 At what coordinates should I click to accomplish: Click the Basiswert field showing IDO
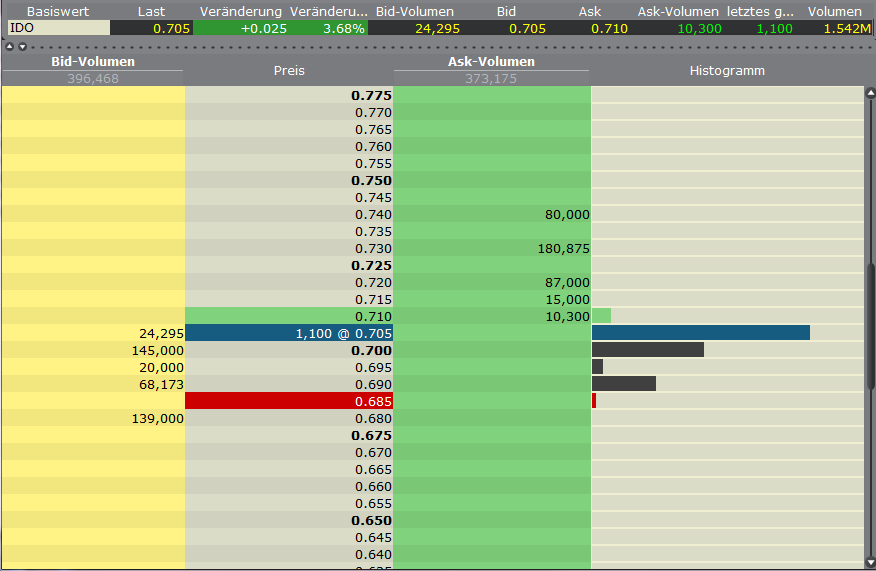coord(58,28)
